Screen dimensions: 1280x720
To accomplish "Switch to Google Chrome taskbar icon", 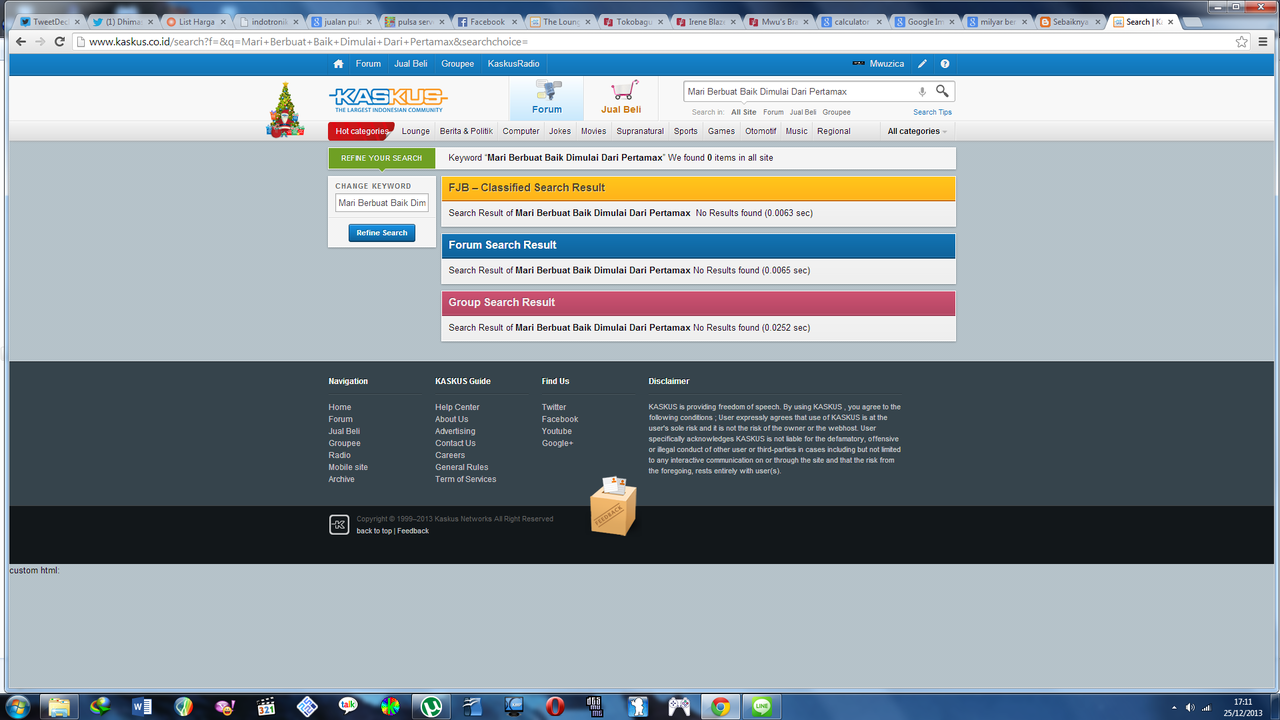I will [x=720, y=706].
